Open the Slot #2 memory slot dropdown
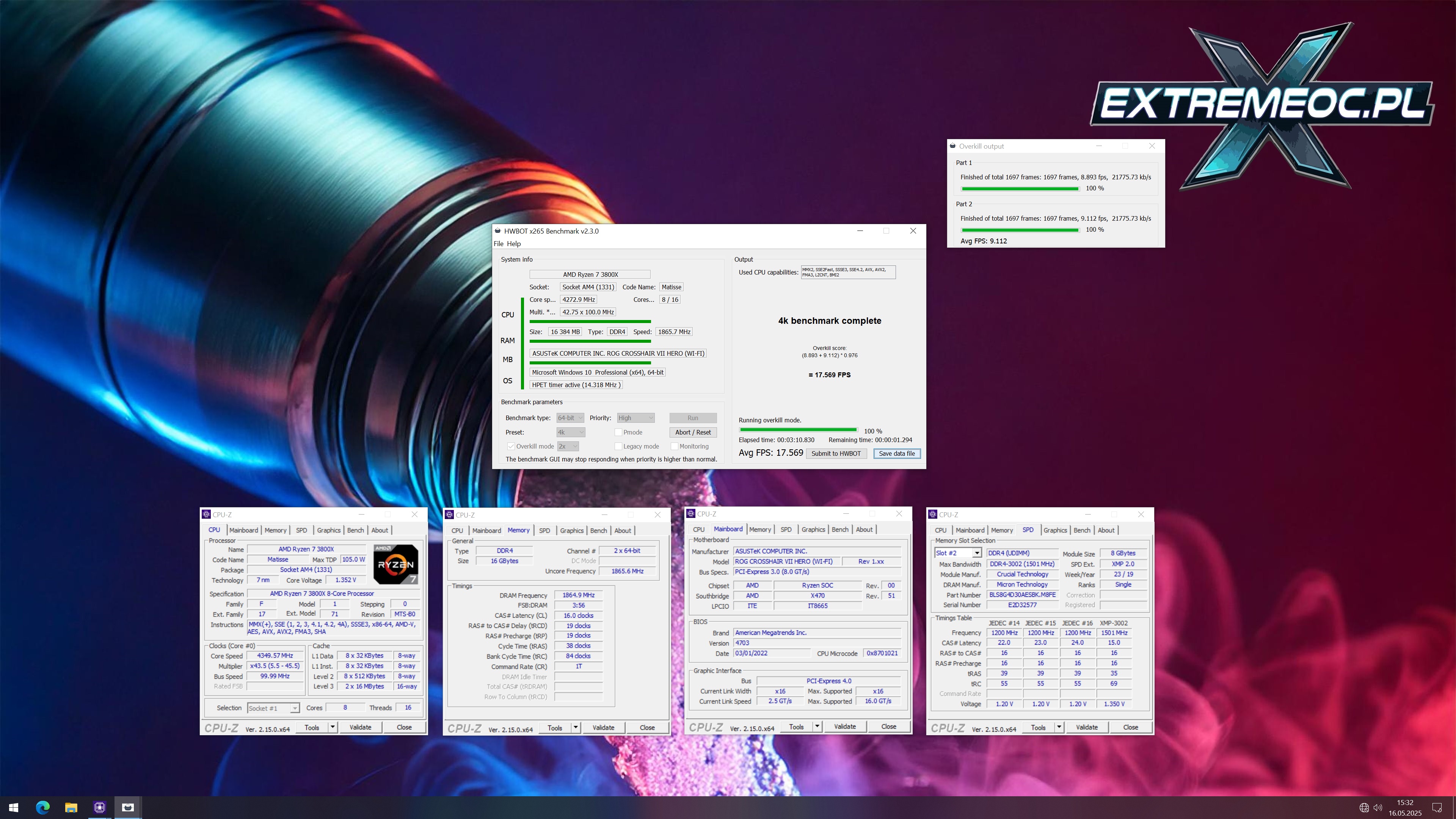This screenshot has width=1456, height=819. (x=958, y=553)
